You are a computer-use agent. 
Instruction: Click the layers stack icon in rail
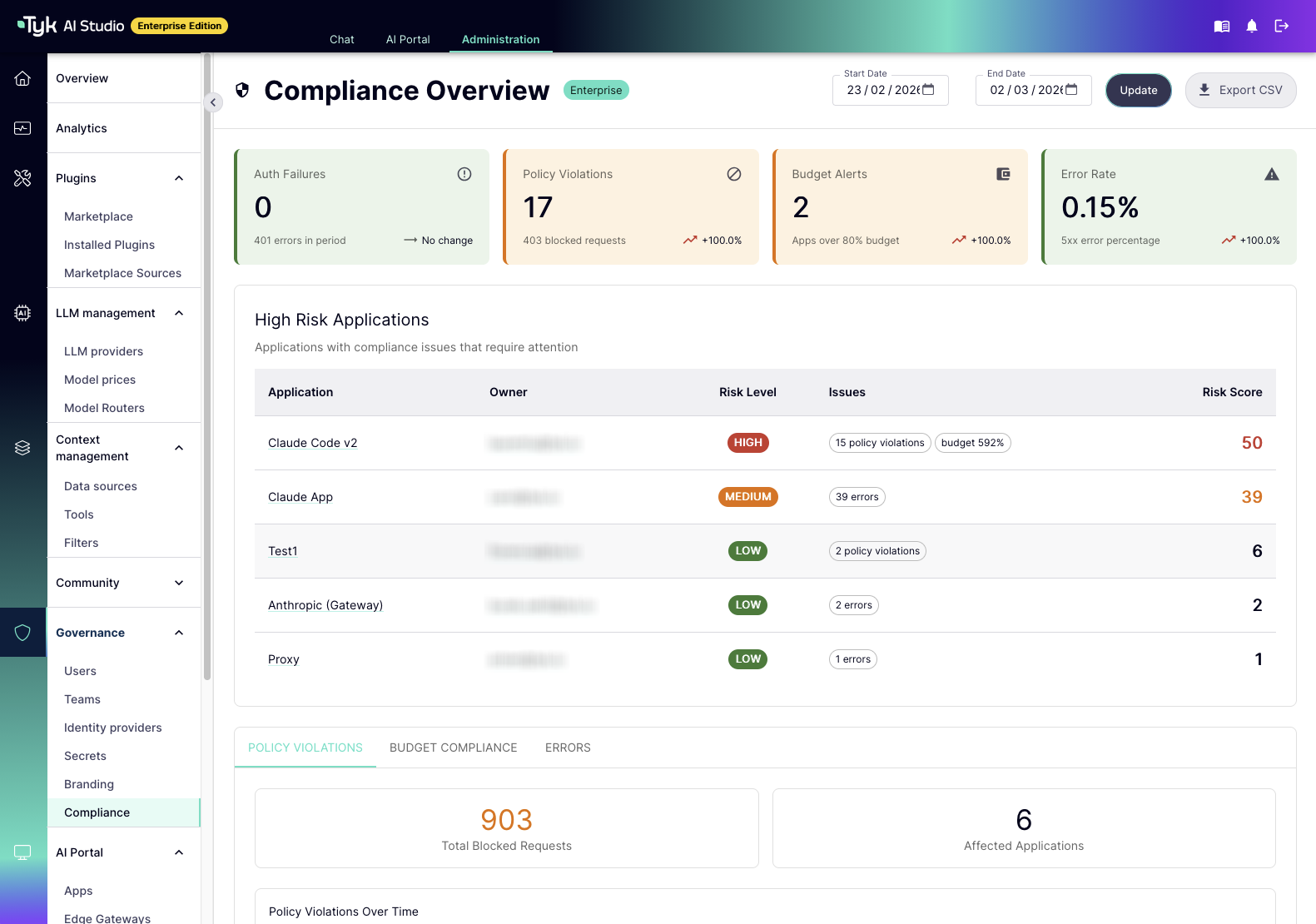(22, 448)
